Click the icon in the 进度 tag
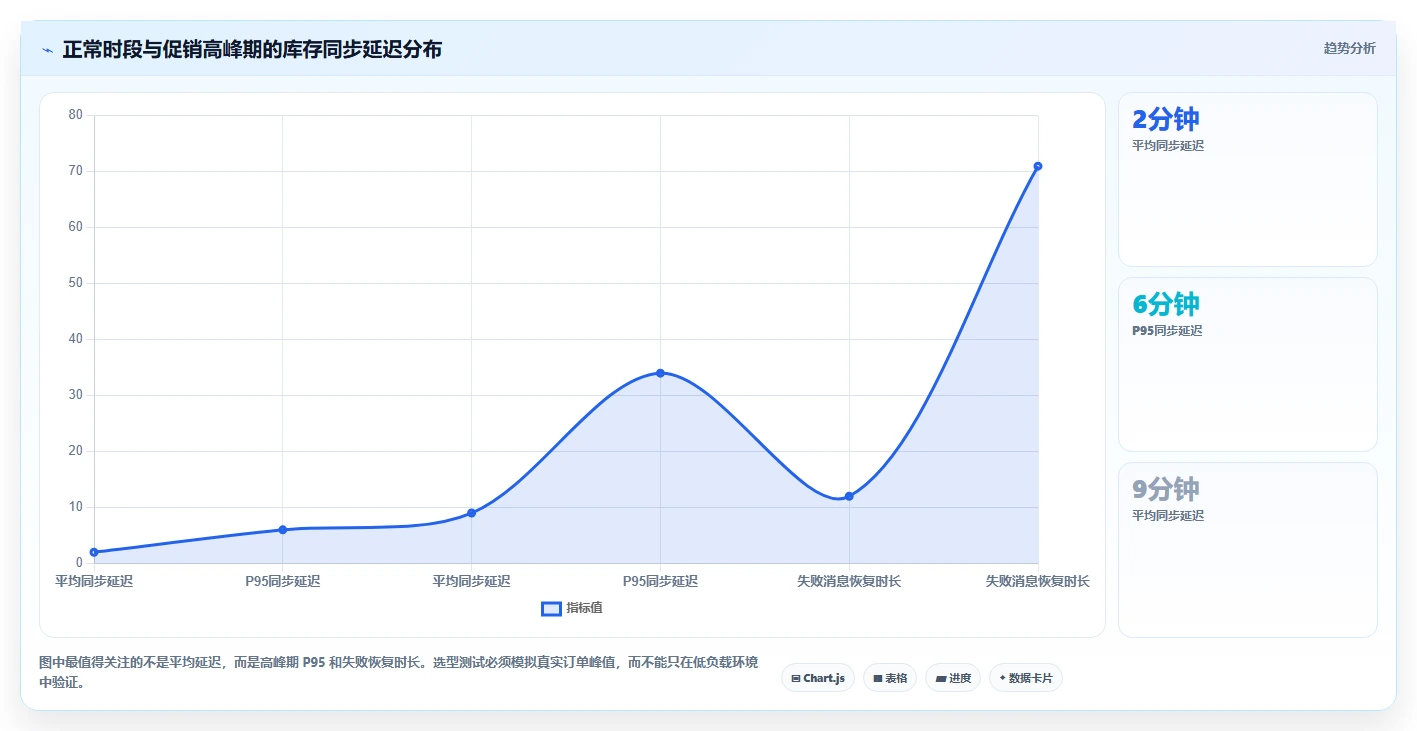The width and height of the screenshot is (1417, 731). (941, 679)
